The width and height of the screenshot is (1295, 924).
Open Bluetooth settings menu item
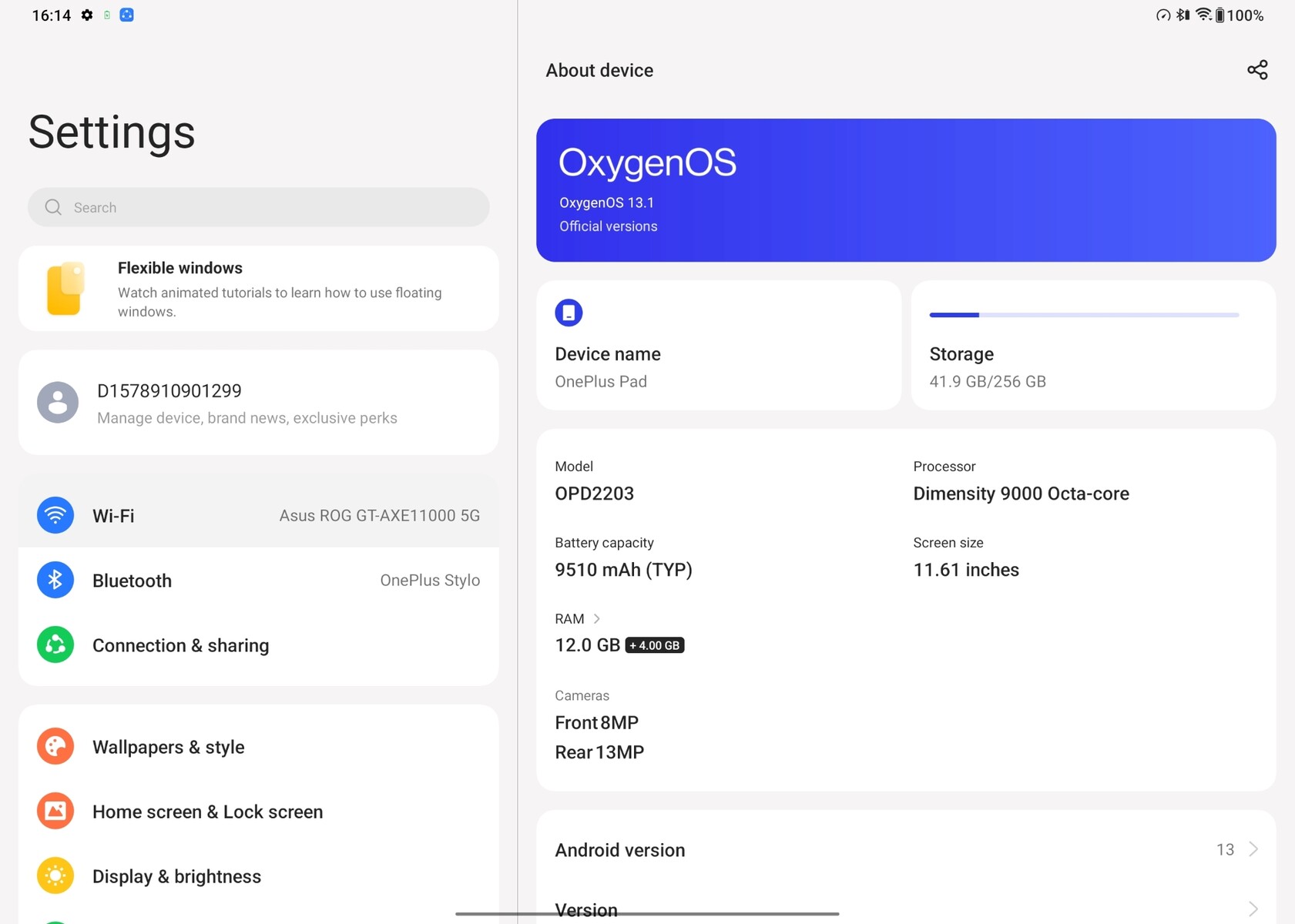(258, 580)
